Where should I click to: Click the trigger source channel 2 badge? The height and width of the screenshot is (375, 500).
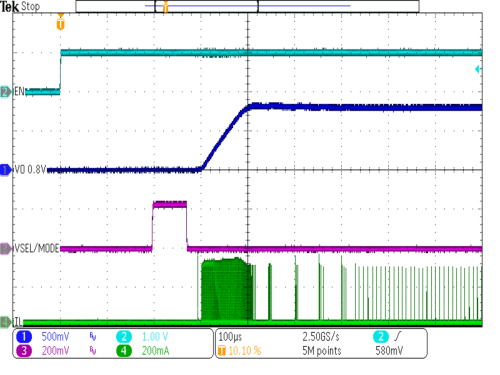pyautogui.click(x=381, y=337)
